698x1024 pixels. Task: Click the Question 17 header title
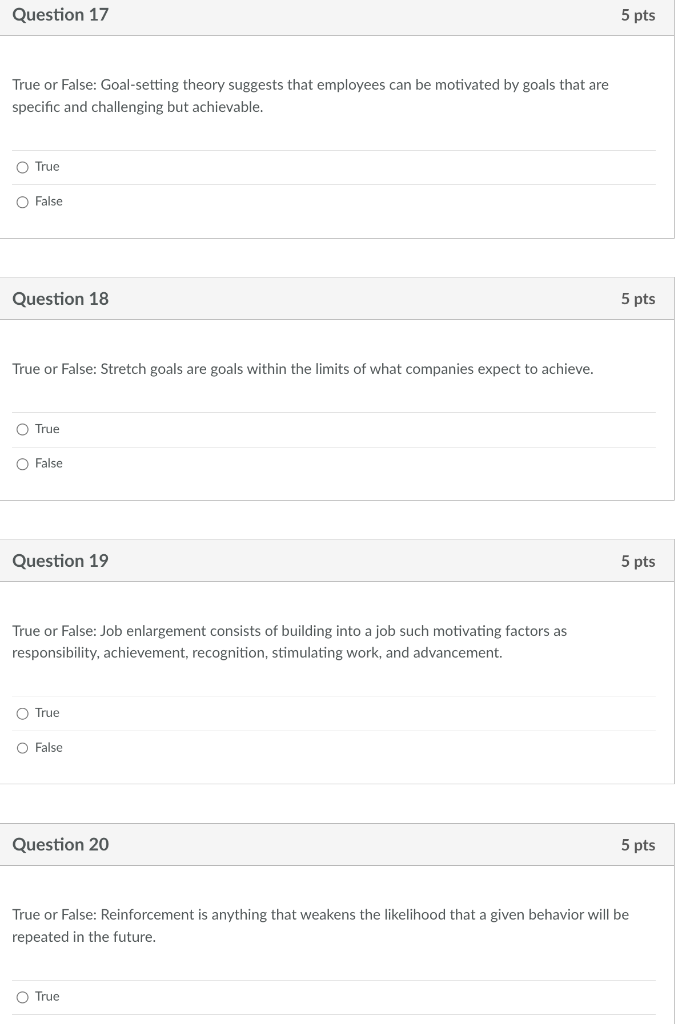(x=61, y=15)
